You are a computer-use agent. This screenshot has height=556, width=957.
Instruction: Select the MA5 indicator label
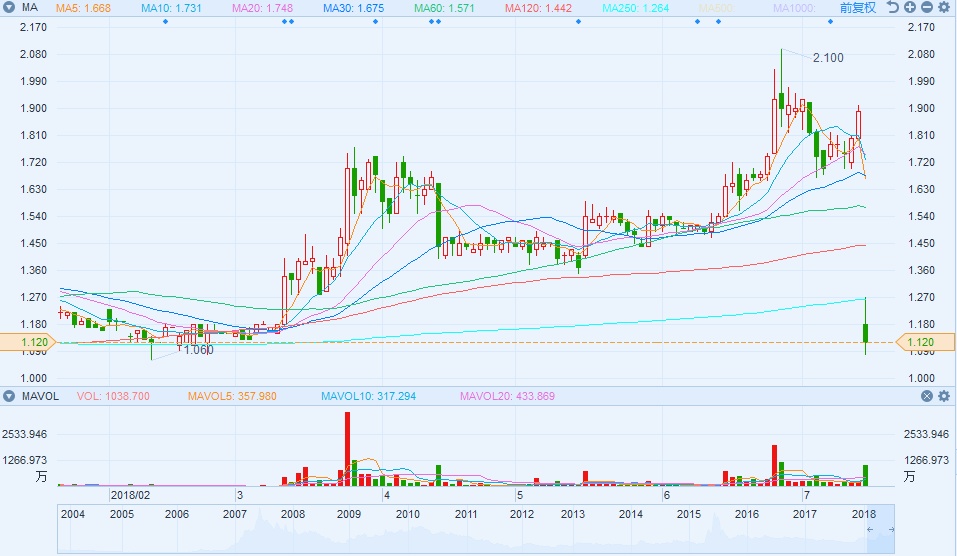coord(82,7)
